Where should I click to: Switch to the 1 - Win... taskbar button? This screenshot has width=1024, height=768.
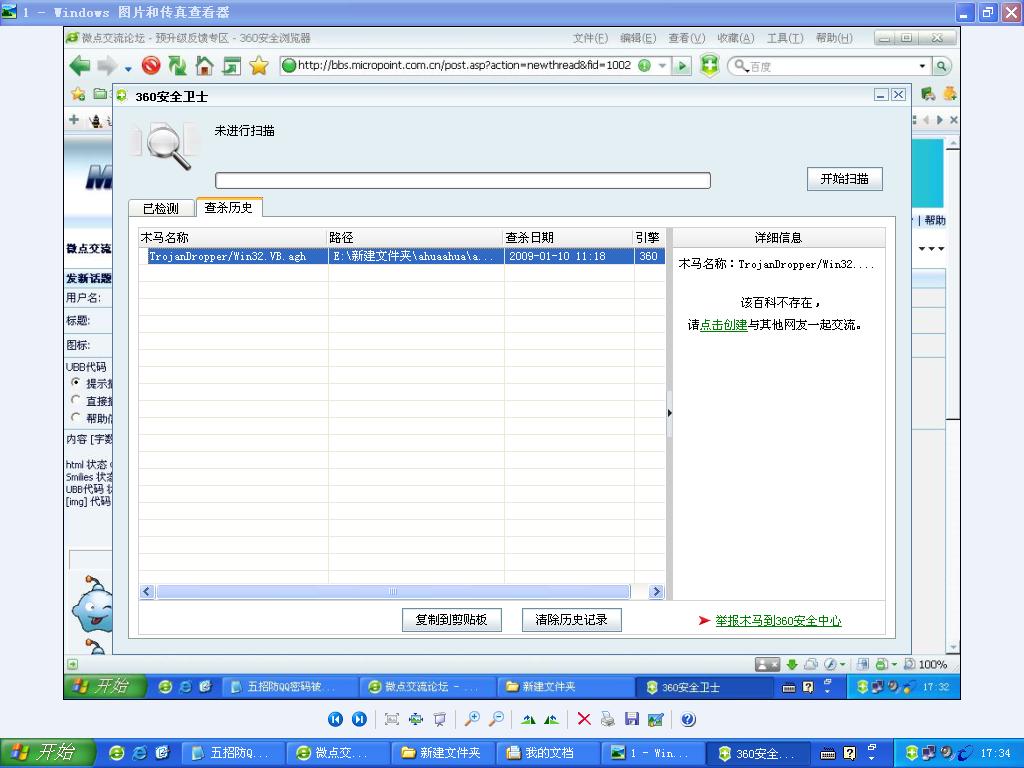[652, 753]
